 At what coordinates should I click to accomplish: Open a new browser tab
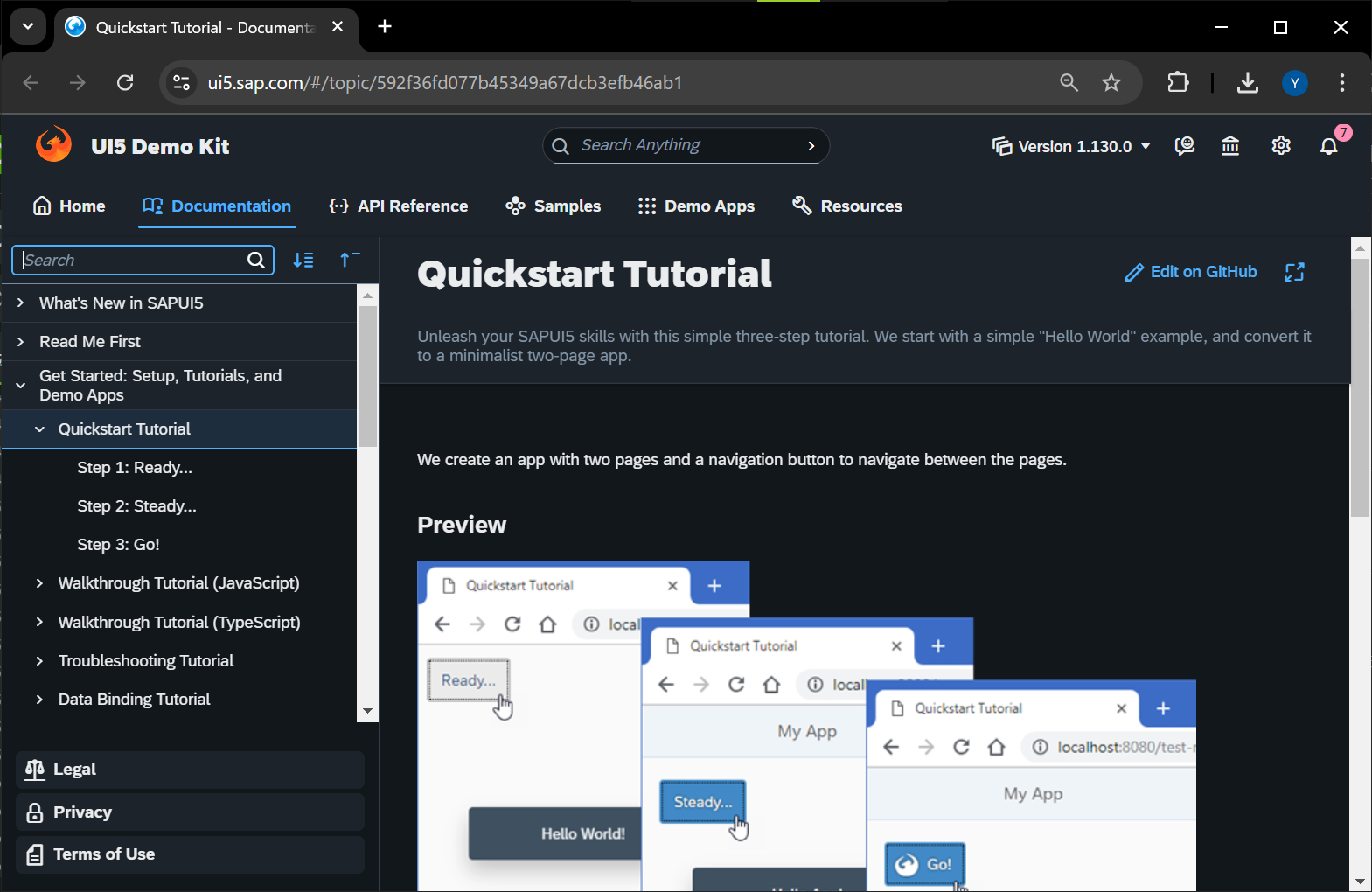pos(385,26)
